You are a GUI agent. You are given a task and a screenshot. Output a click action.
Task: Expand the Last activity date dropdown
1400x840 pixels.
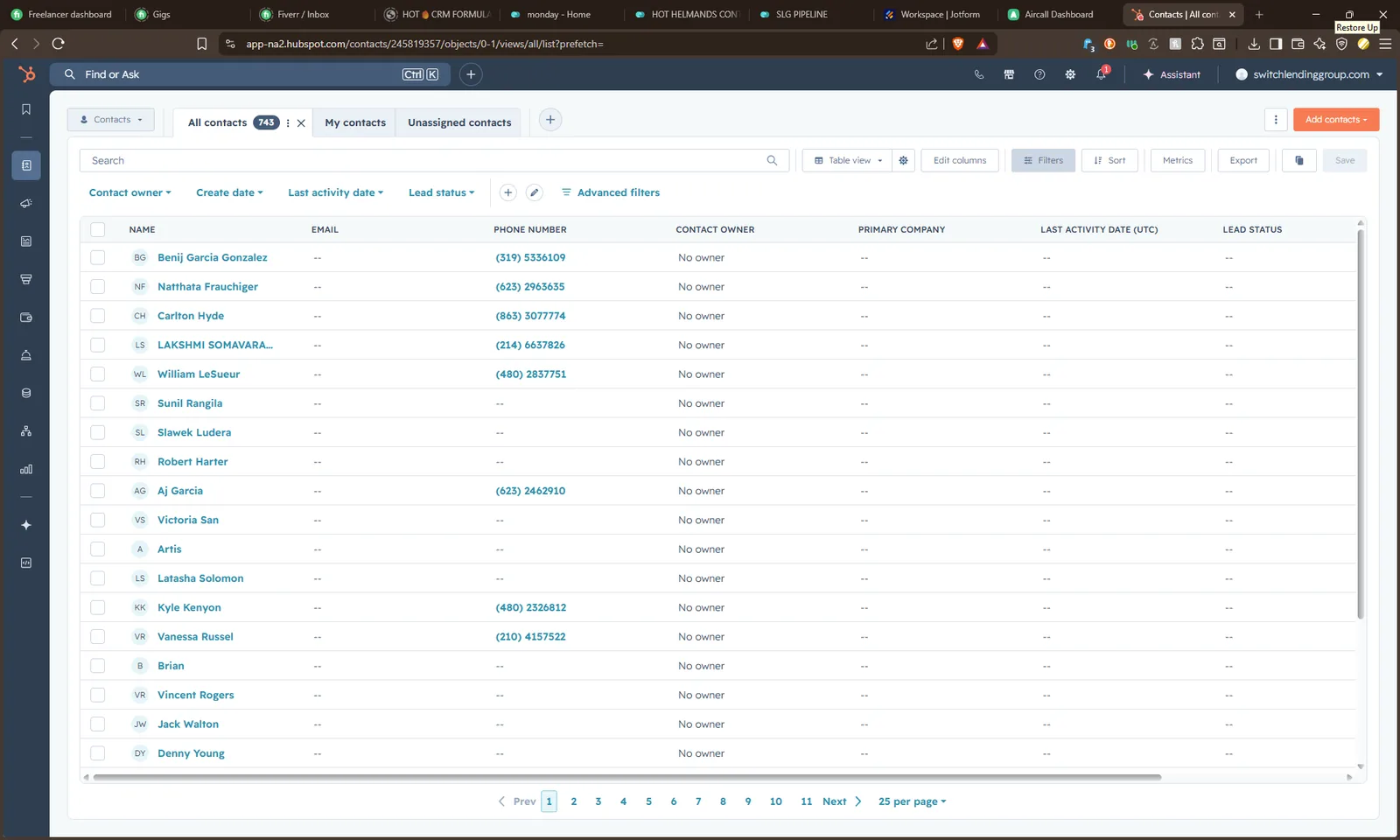click(x=335, y=192)
